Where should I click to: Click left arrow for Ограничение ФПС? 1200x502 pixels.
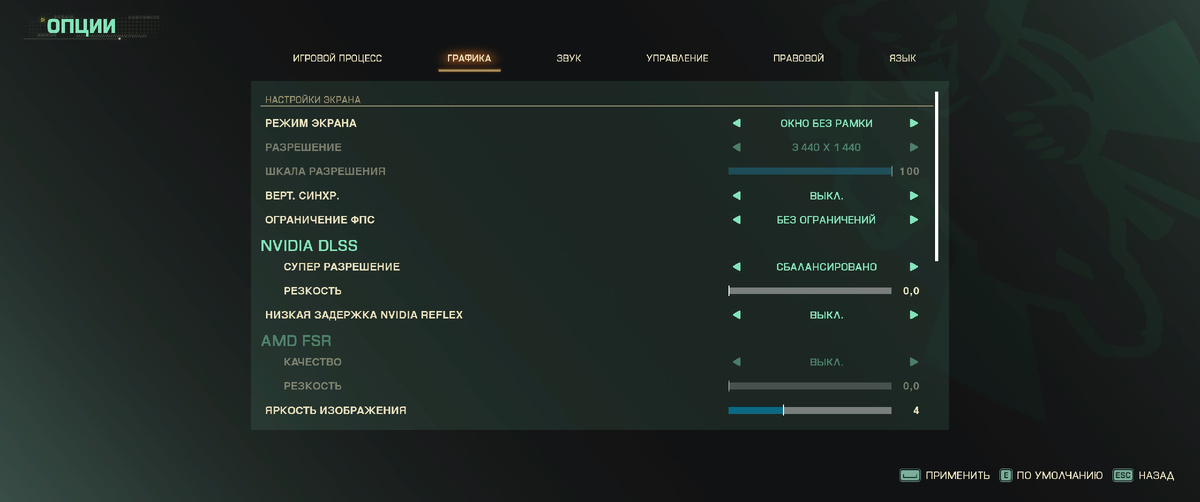click(737, 220)
